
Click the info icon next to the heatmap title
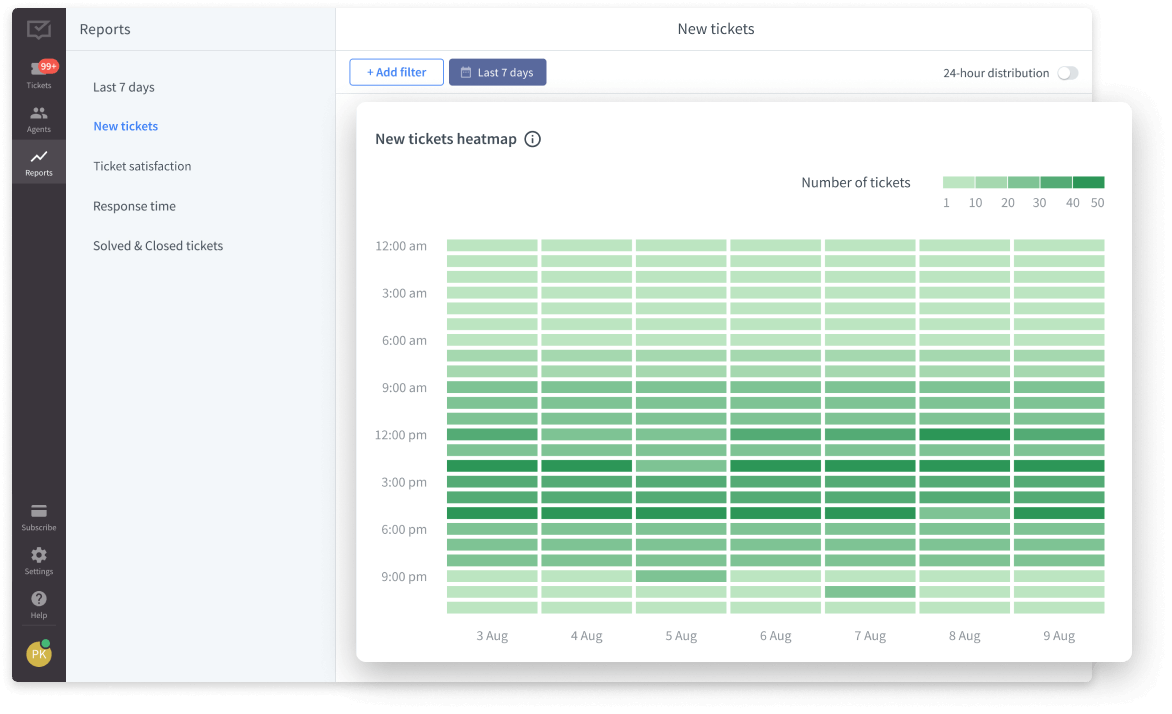[532, 139]
